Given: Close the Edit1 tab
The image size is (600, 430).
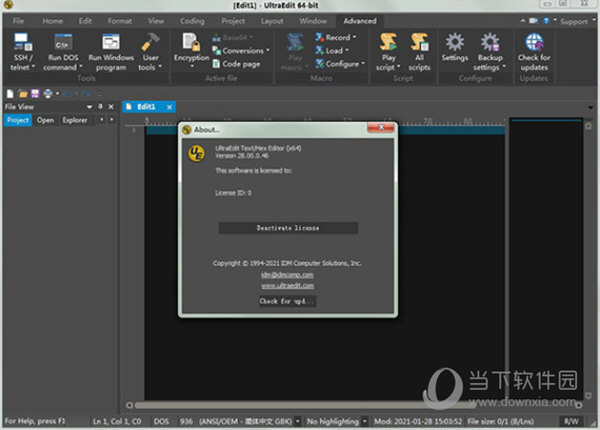Looking at the screenshot, I should pyautogui.click(x=170, y=107).
